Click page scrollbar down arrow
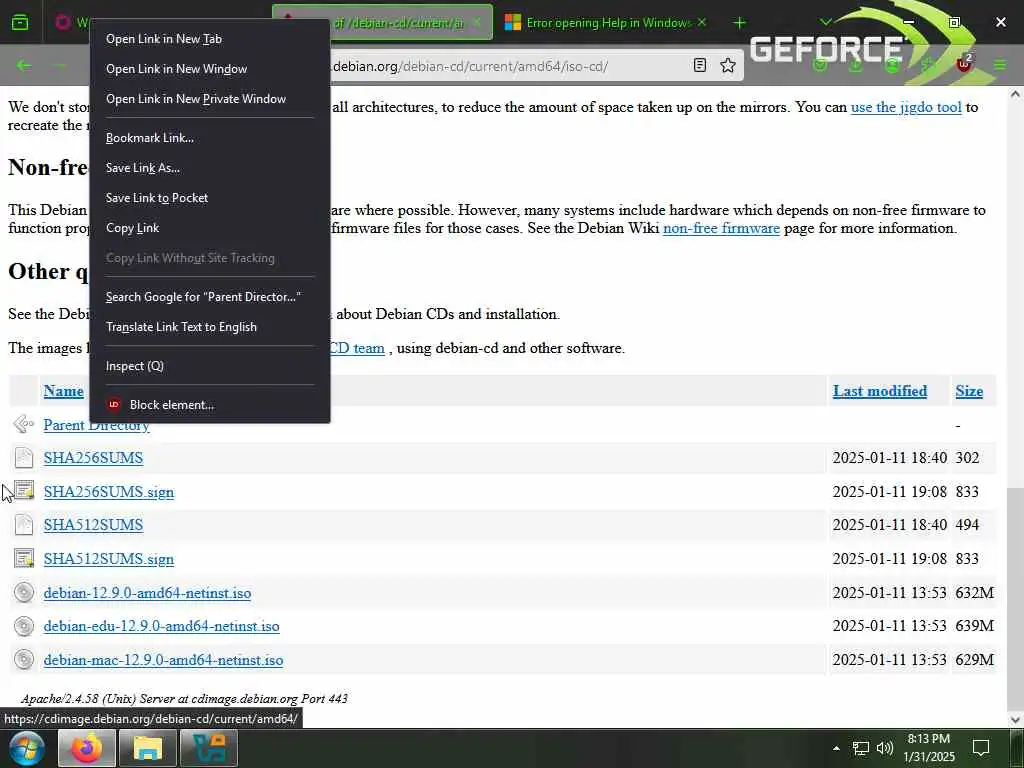Image resolution: width=1024 pixels, height=768 pixels. 1015,720
